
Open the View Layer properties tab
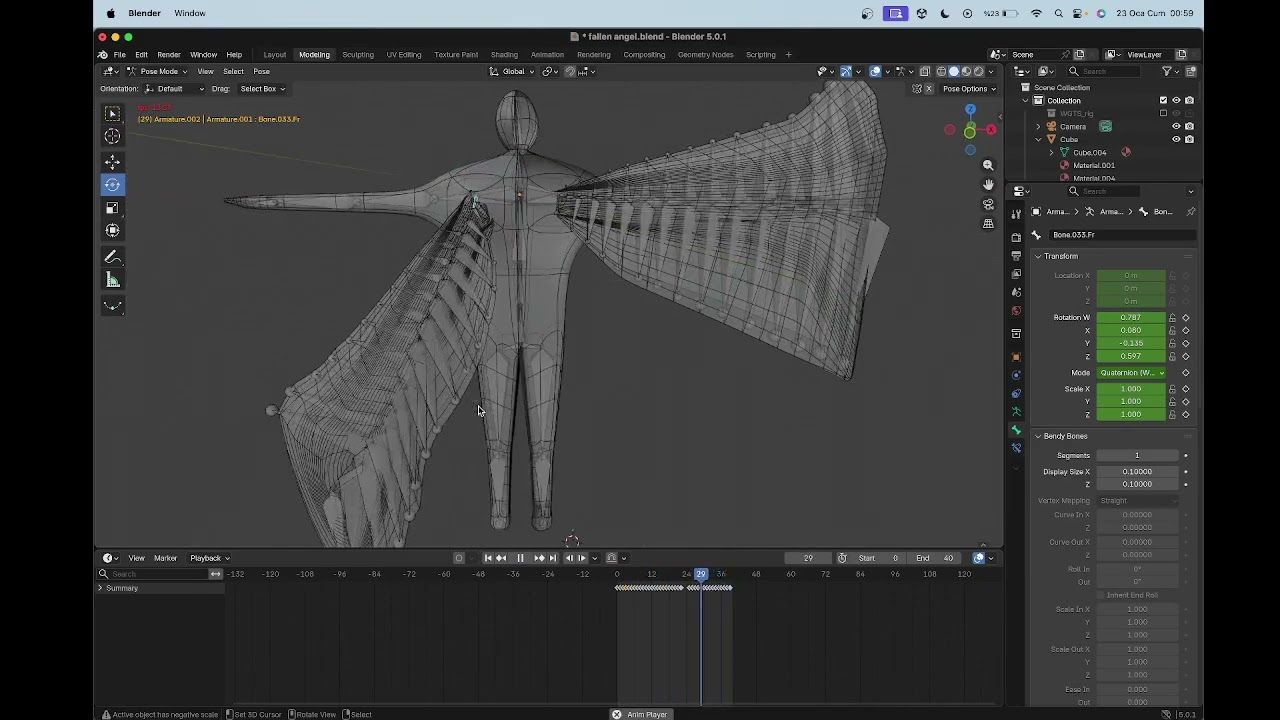tap(1016, 273)
